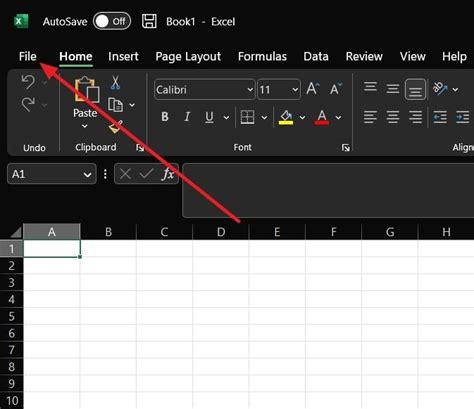
Task: Open the View tab
Action: point(413,56)
